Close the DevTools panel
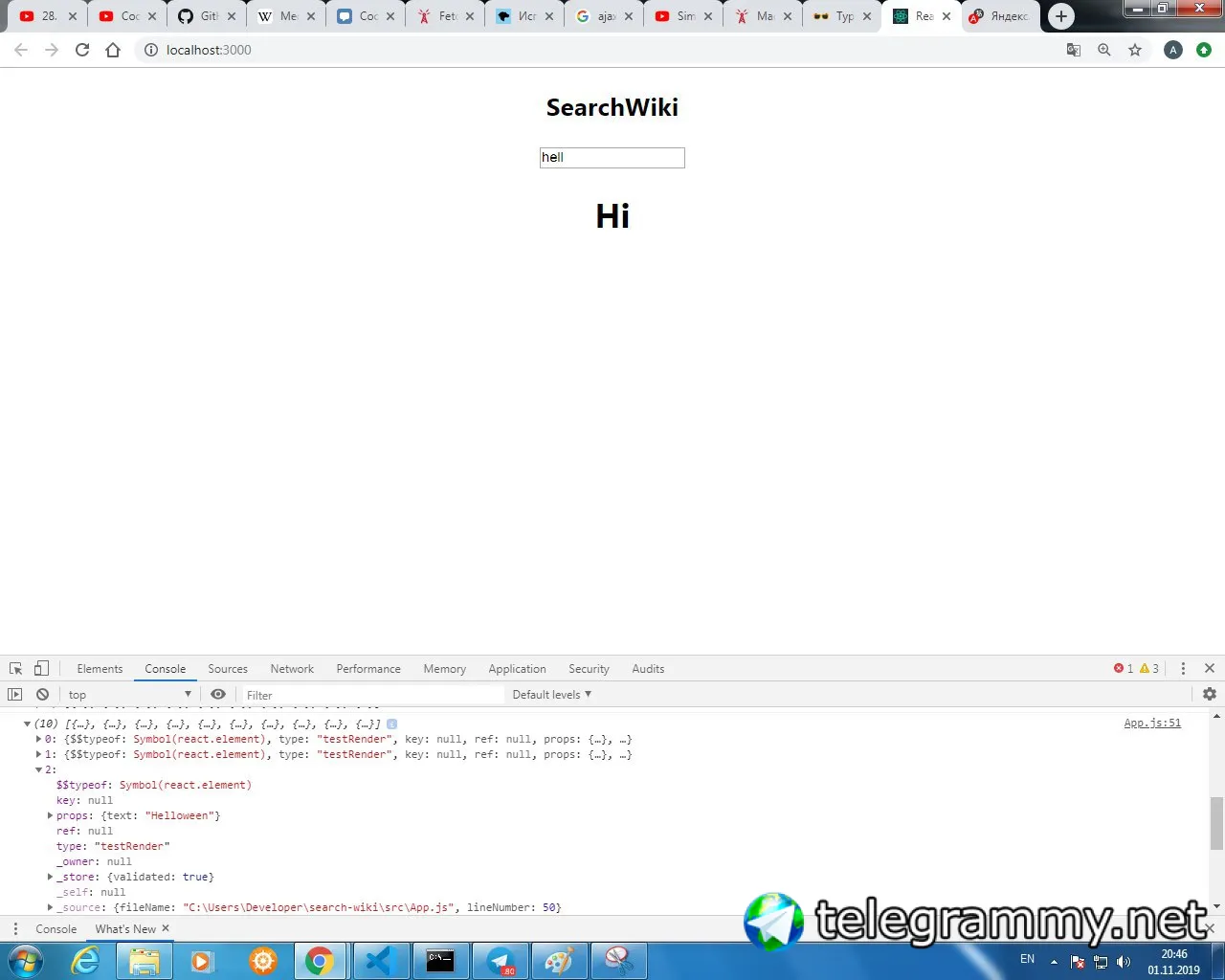 pyautogui.click(x=1210, y=669)
